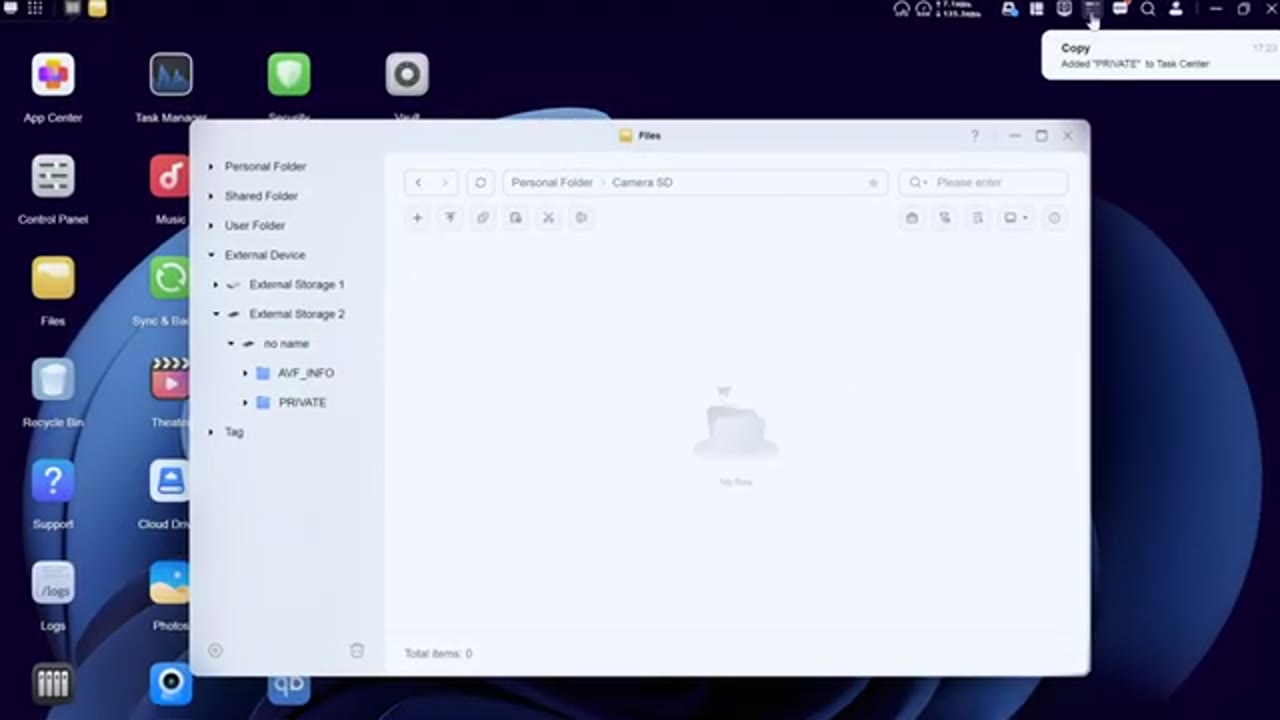Open the App Center desktop icon
The height and width of the screenshot is (720, 1280).
[x=53, y=75]
